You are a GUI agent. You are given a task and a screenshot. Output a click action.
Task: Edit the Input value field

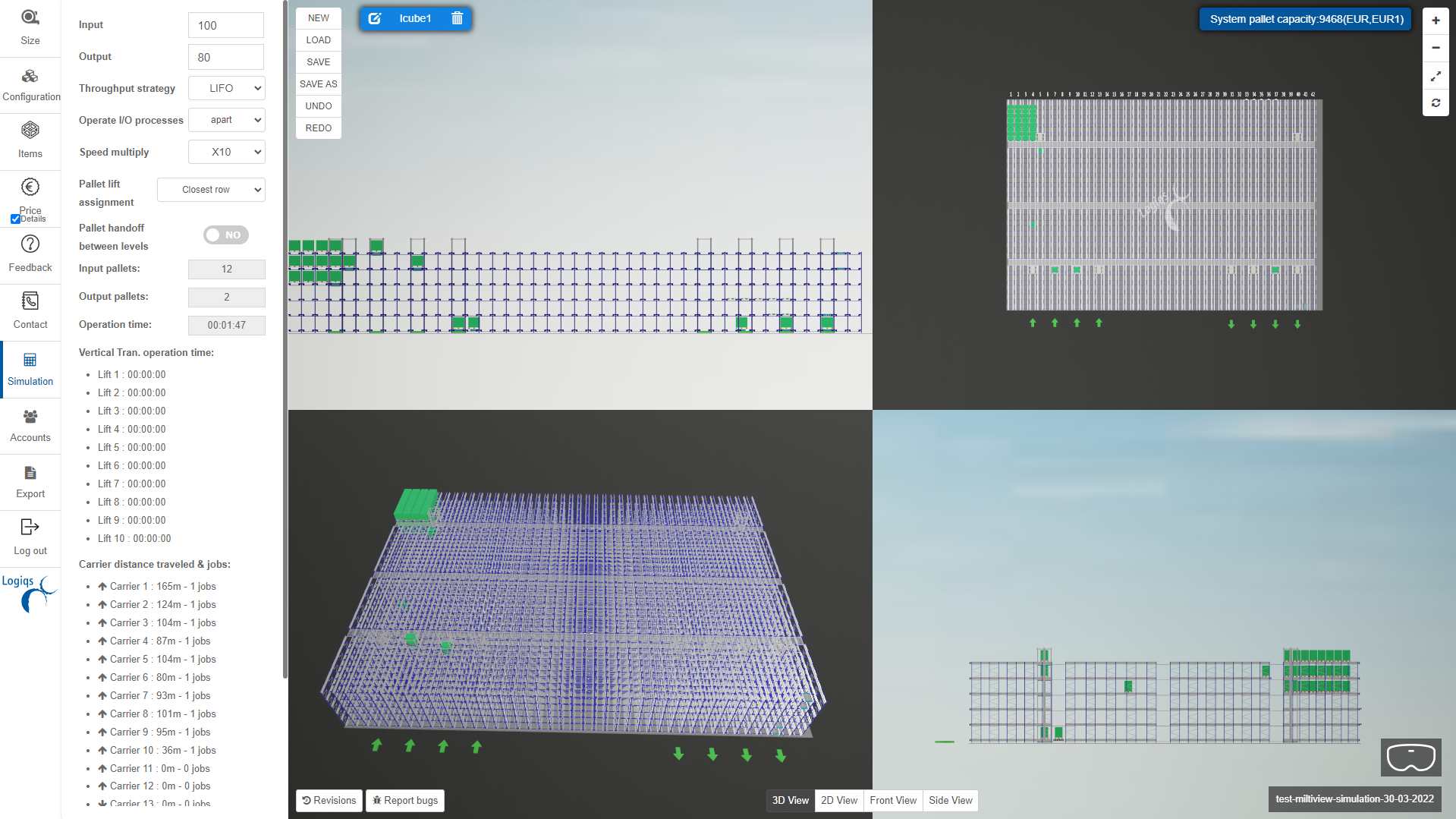[x=225, y=24]
